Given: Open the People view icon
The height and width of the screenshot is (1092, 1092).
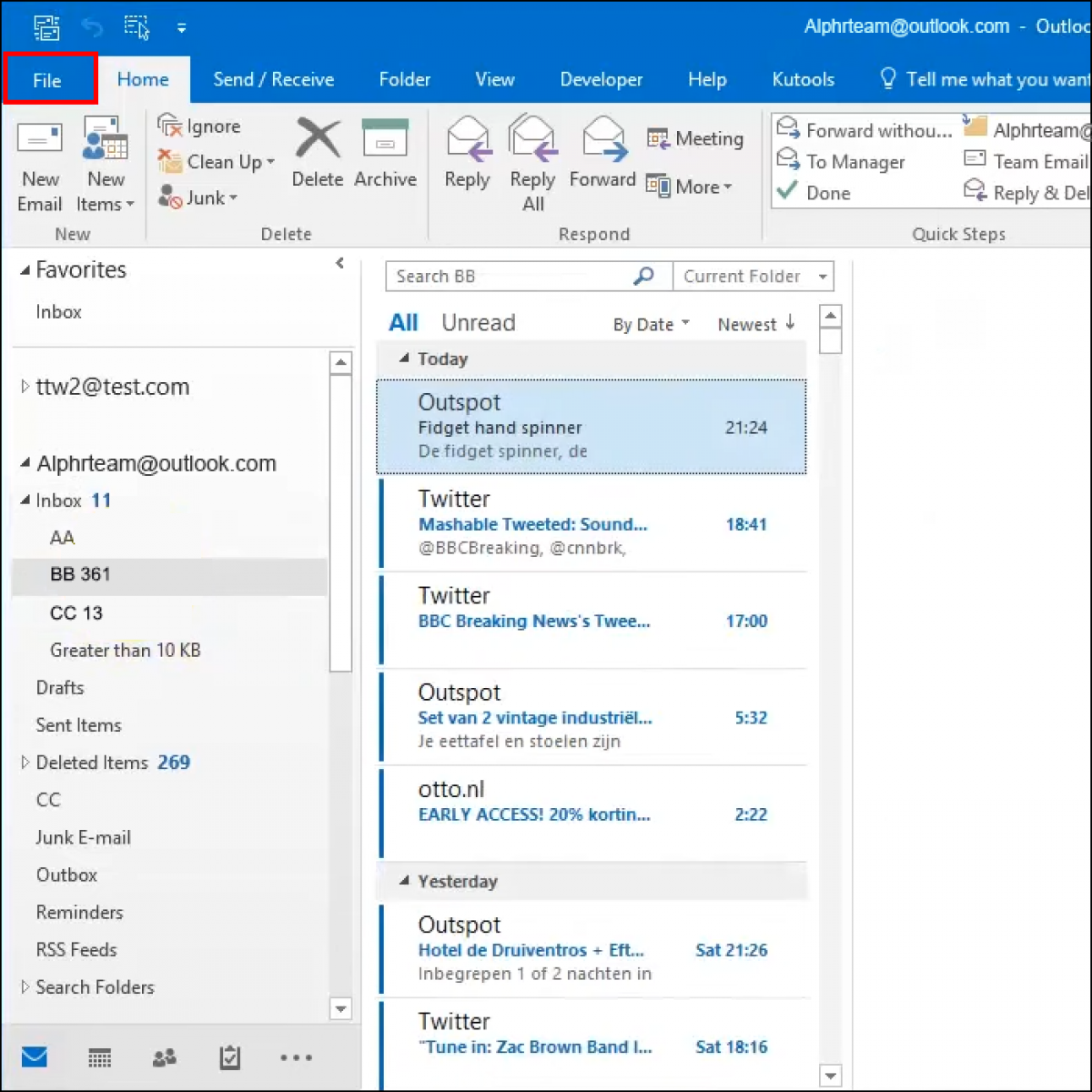Looking at the screenshot, I should pos(165,1057).
